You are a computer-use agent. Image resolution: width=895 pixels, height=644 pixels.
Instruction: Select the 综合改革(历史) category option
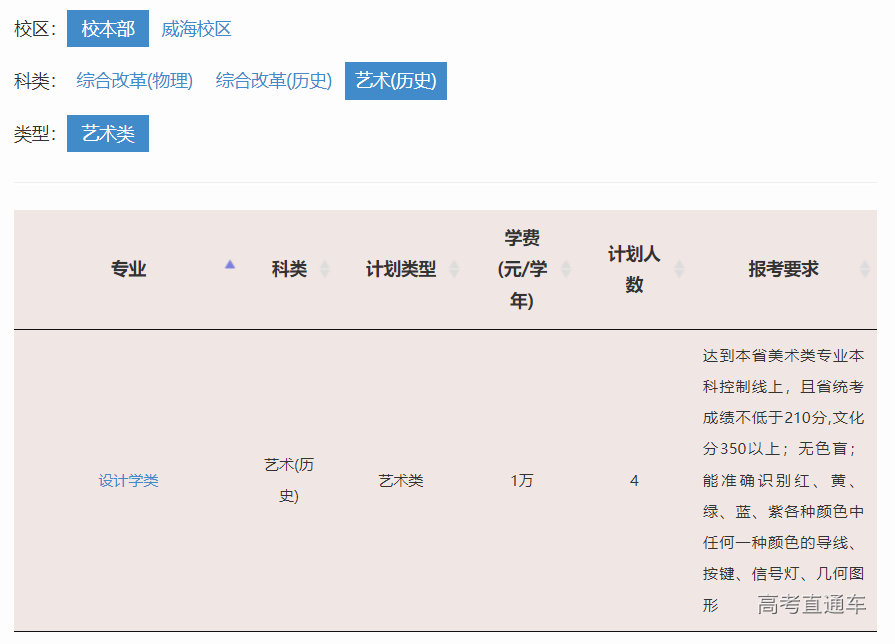click(x=273, y=81)
